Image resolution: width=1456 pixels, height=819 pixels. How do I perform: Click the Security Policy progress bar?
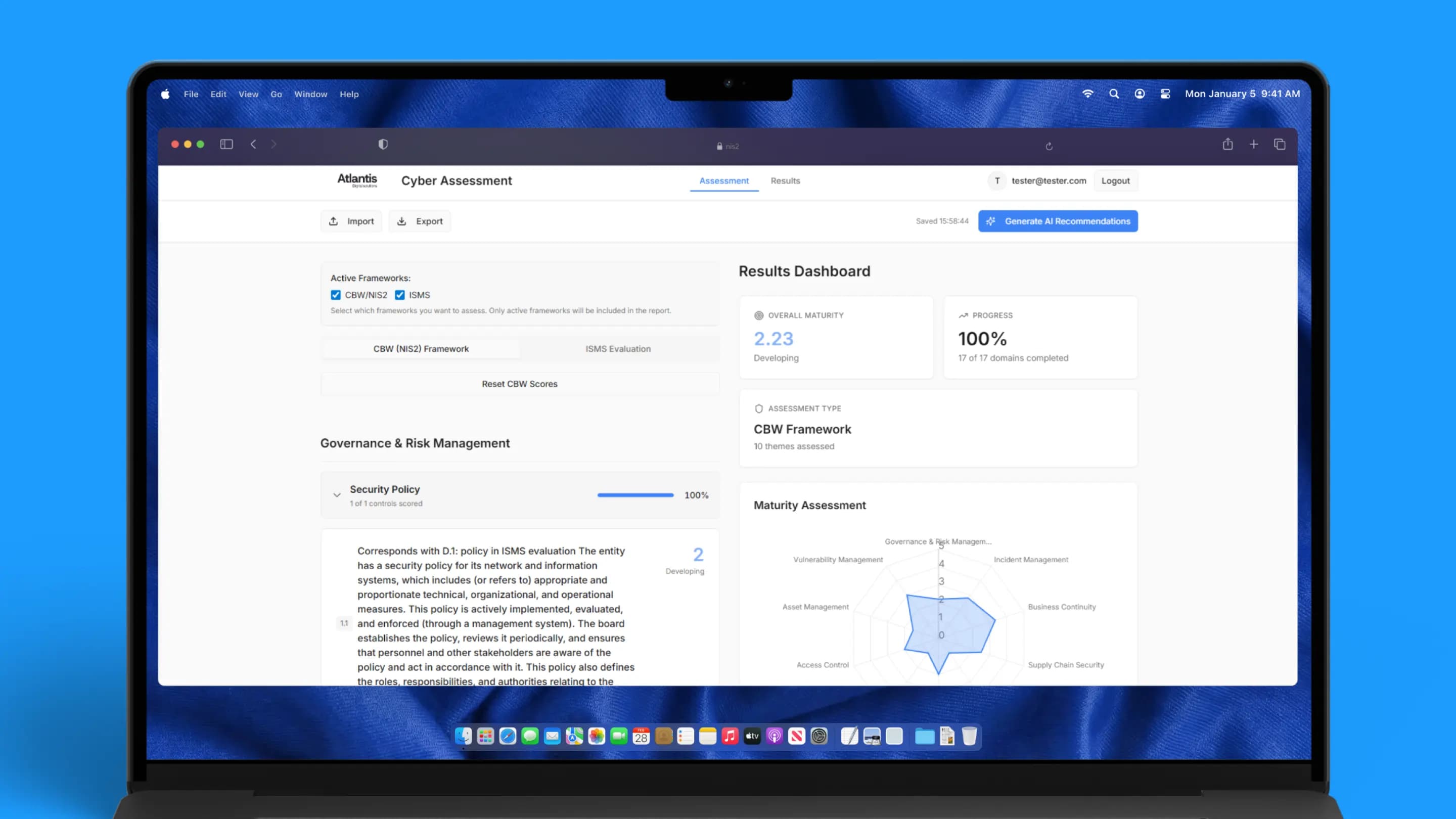tap(635, 495)
